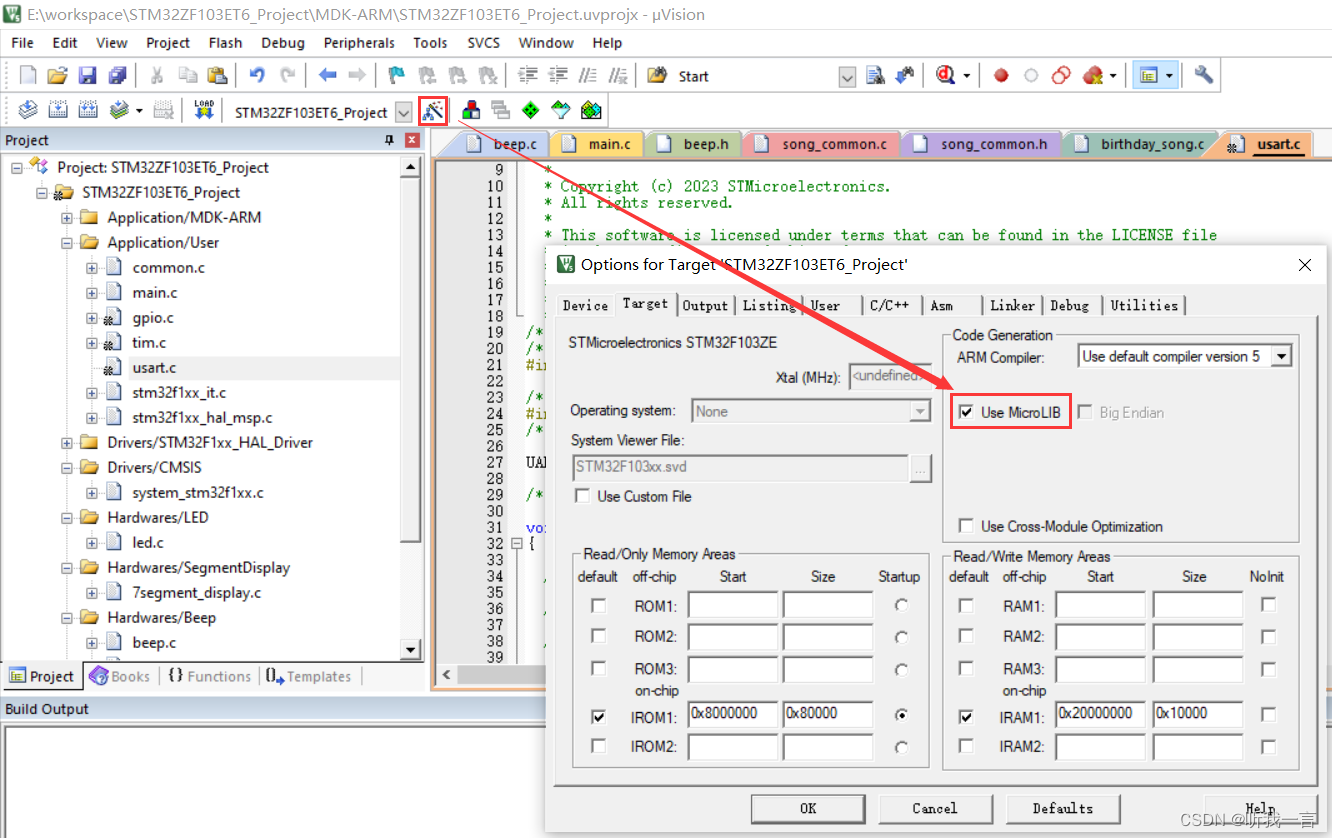Open Options for Target magic wand icon
1332x838 pixels.
pos(433,111)
